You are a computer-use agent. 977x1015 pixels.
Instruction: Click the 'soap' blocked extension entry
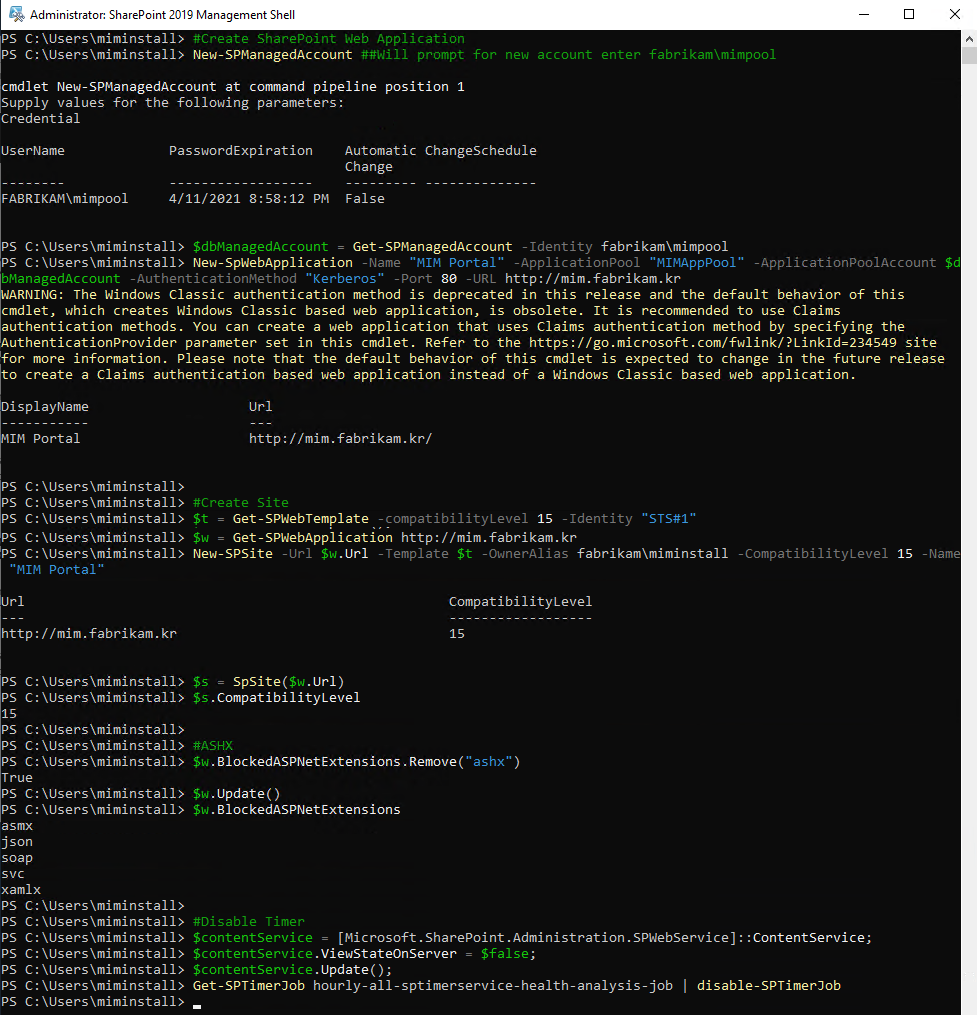tap(17, 858)
